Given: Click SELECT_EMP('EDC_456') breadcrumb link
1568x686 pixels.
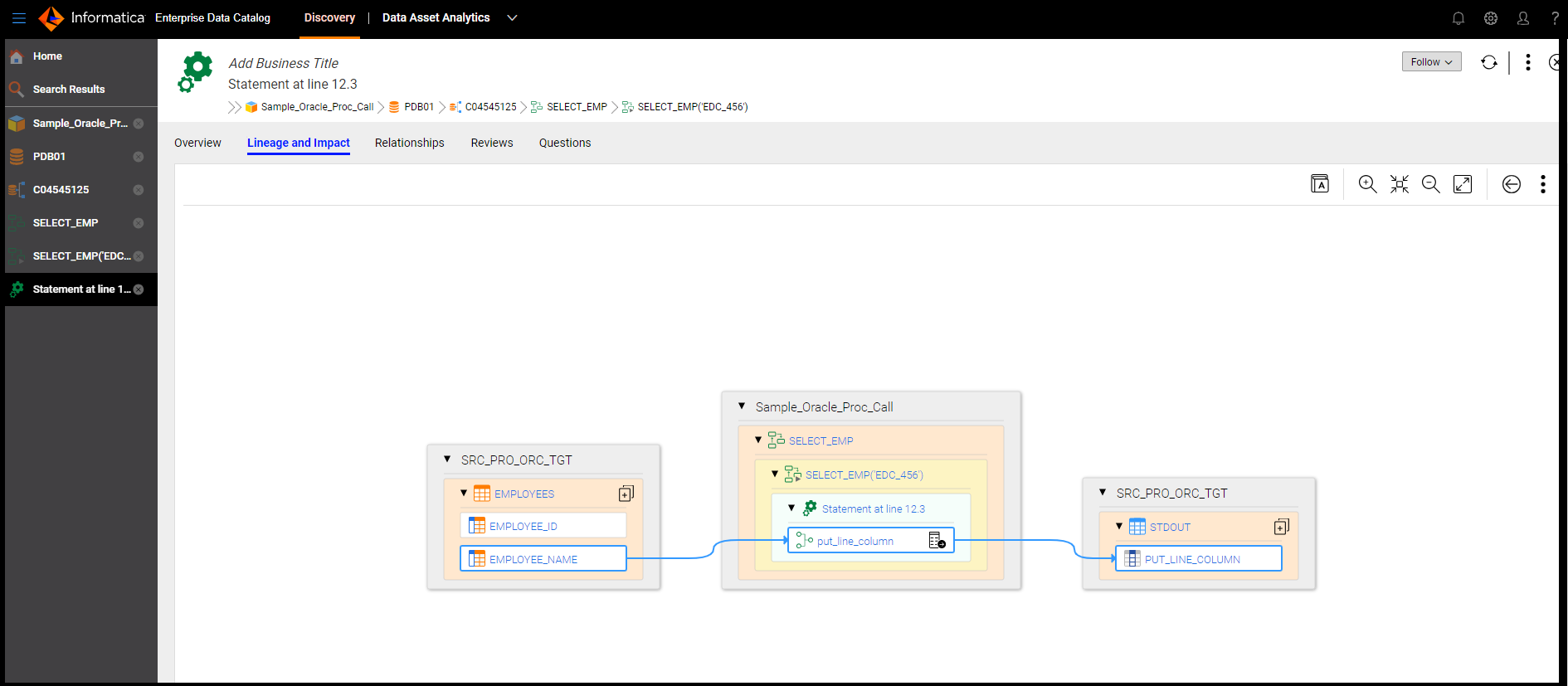Looking at the screenshot, I should (693, 107).
